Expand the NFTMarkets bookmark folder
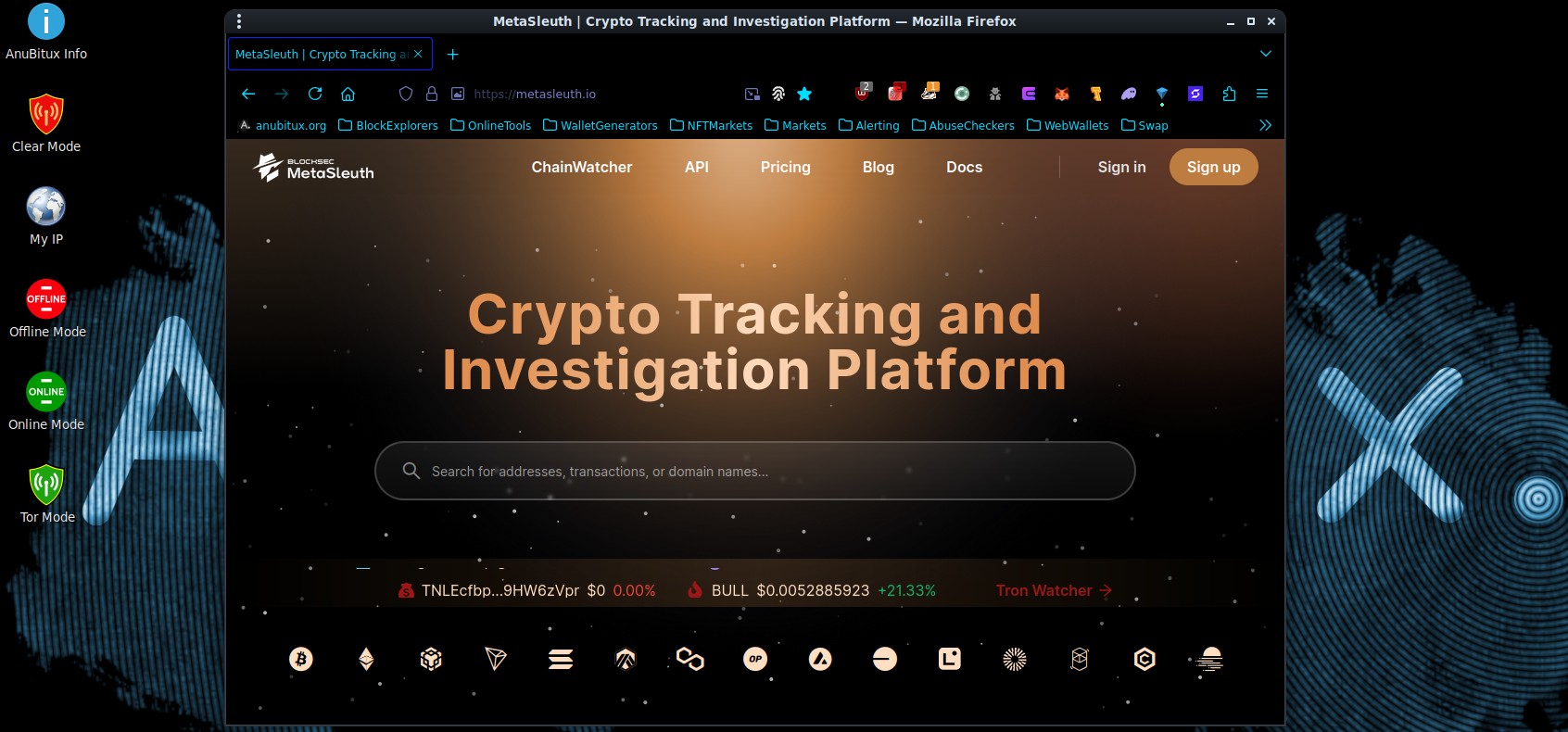 [711, 125]
